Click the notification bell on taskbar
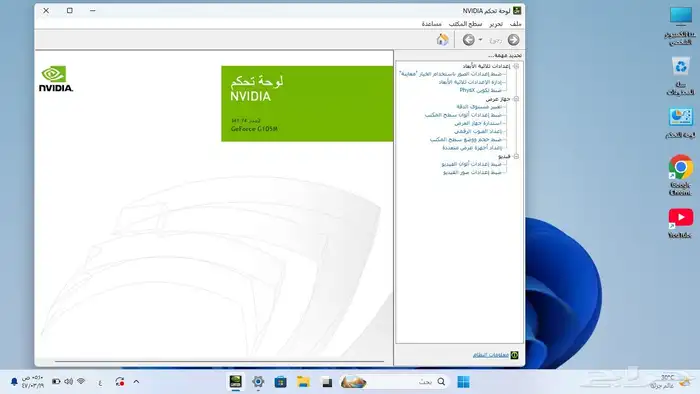Image resolution: width=700 pixels, height=394 pixels. pyautogui.click(x=14, y=382)
